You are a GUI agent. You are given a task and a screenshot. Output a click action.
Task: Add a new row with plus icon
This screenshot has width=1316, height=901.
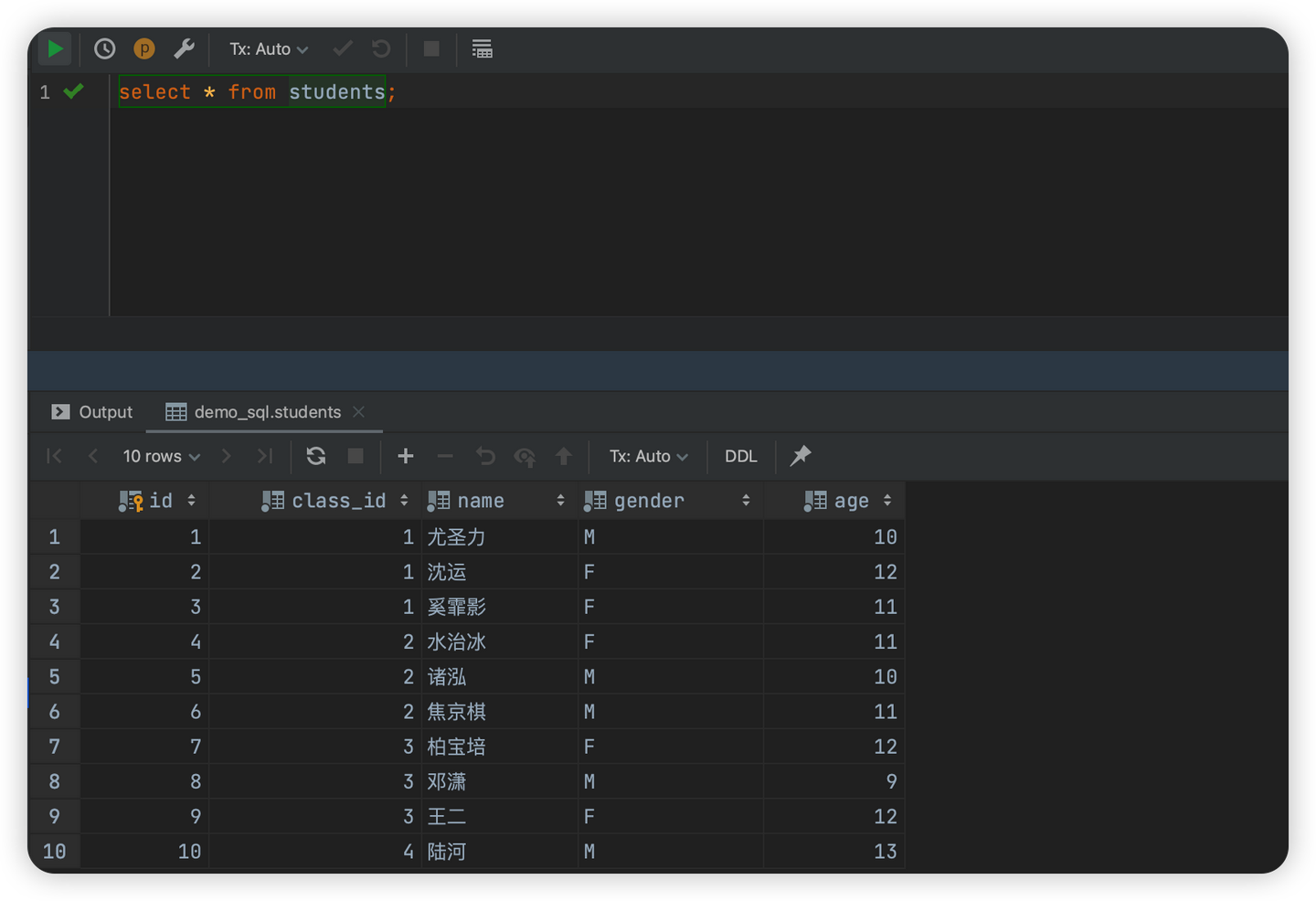click(406, 455)
